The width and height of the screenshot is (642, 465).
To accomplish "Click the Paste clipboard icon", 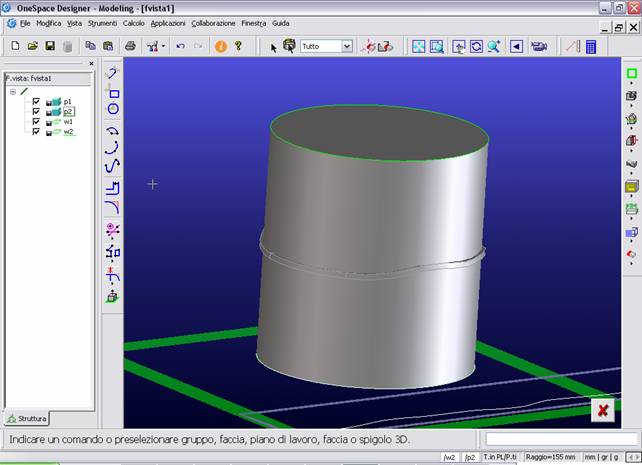I will [x=108, y=46].
